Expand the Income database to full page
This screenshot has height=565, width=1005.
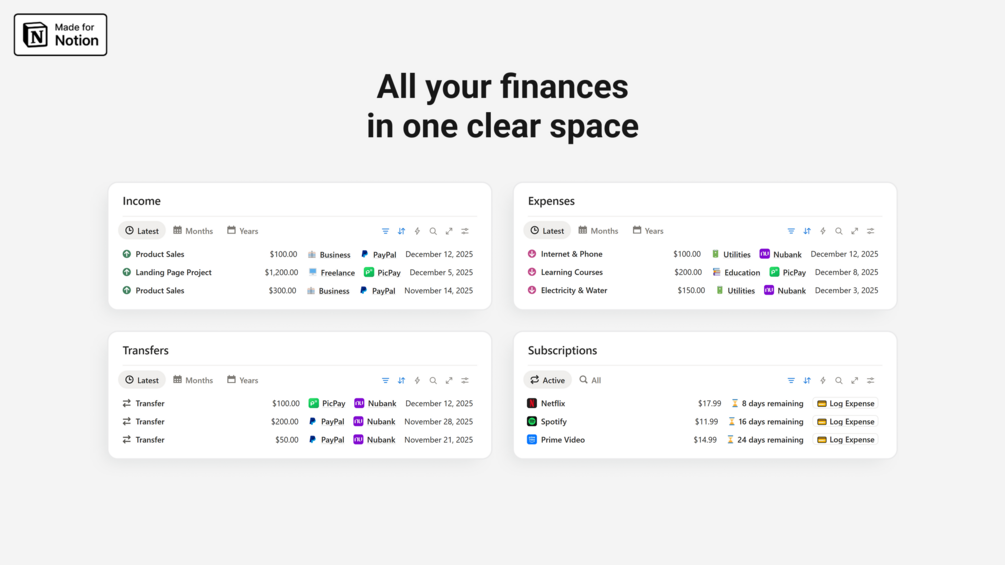[x=449, y=231]
